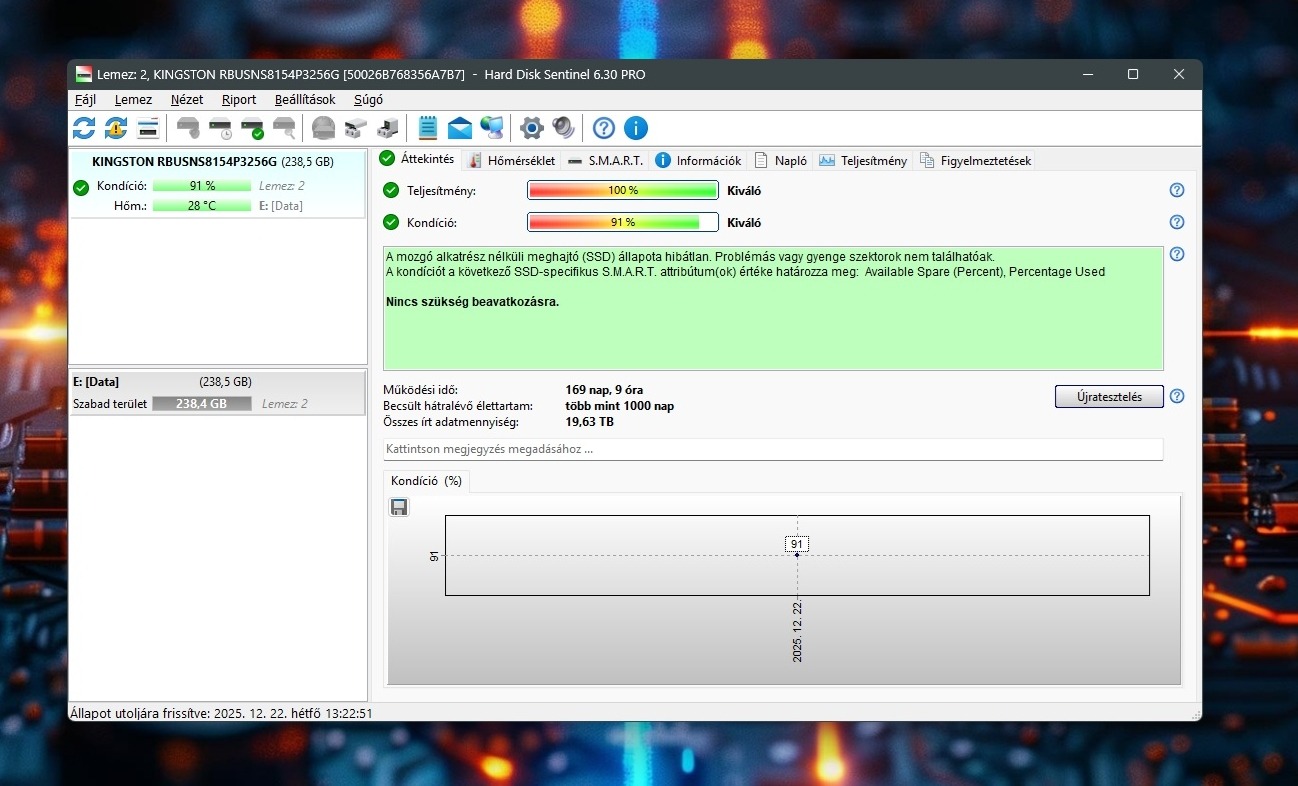Click help icon next to Kondíció bar
1298x786 pixels.
[1177, 222]
